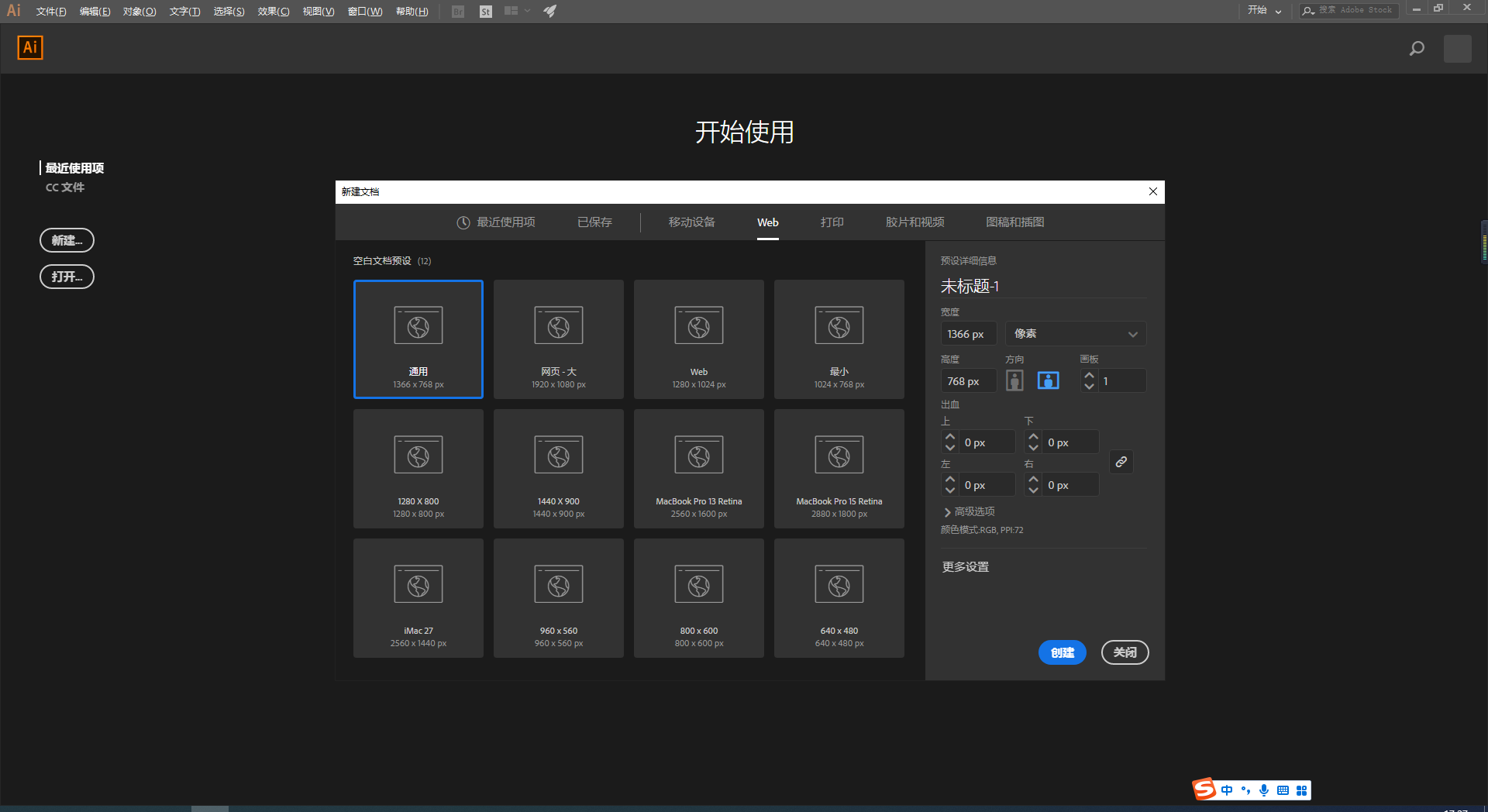This screenshot has height=812, width=1488.
Task: Click the bleed link icon to unlink values
Action: 1121,461
